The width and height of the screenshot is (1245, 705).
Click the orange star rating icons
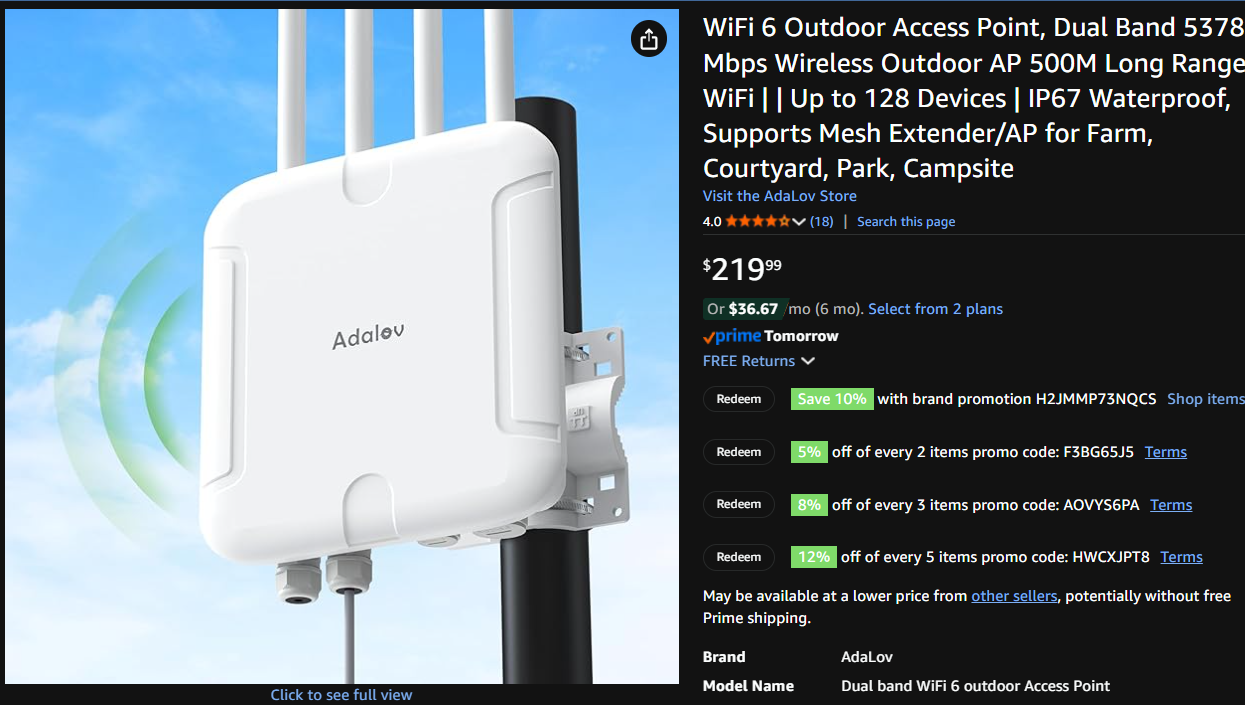point(758,221)
